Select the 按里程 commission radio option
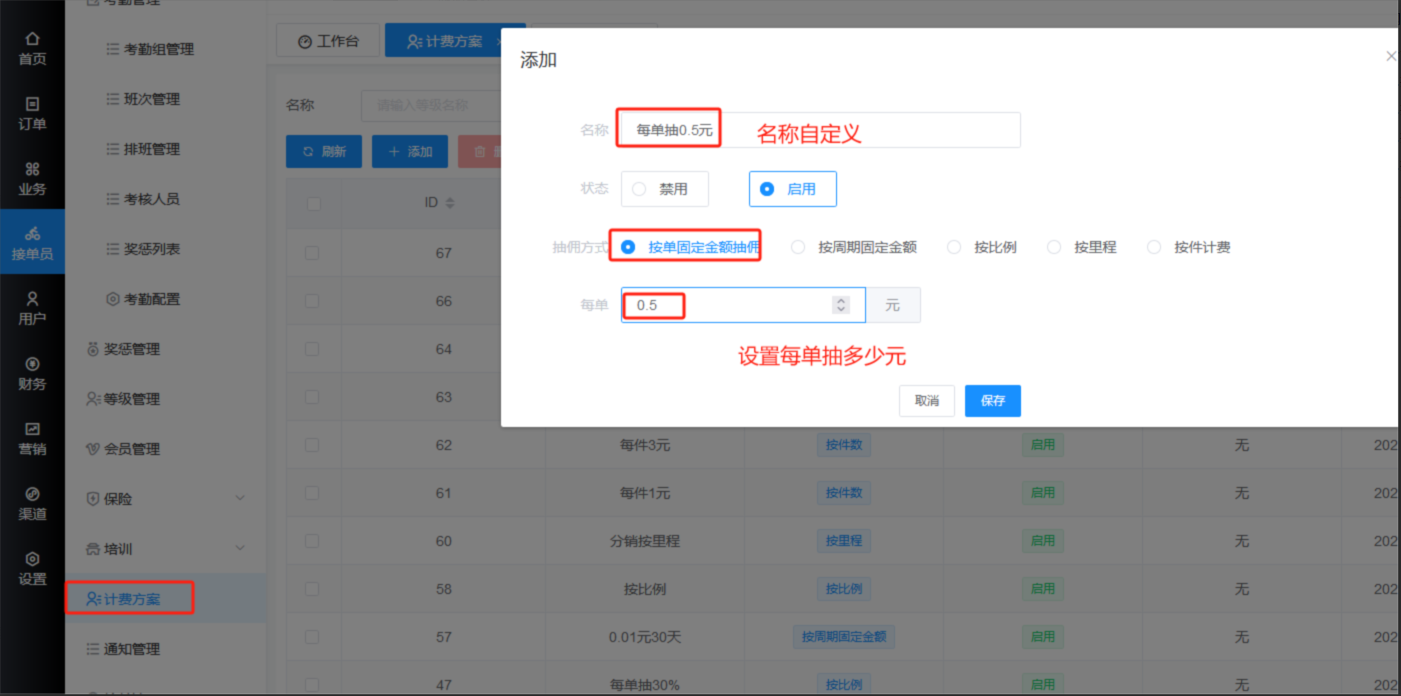Image resolution: width=1401 pixels, height=696 pixels. coord(1054,247)
